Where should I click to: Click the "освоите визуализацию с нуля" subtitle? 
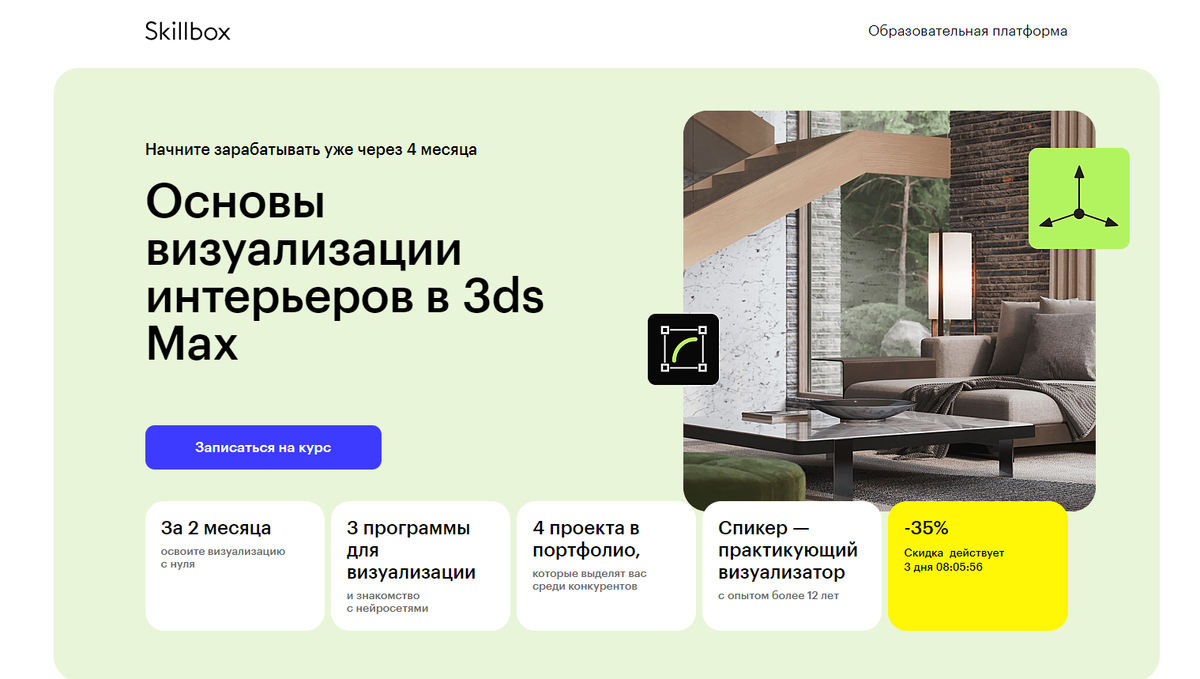point(223,558)
